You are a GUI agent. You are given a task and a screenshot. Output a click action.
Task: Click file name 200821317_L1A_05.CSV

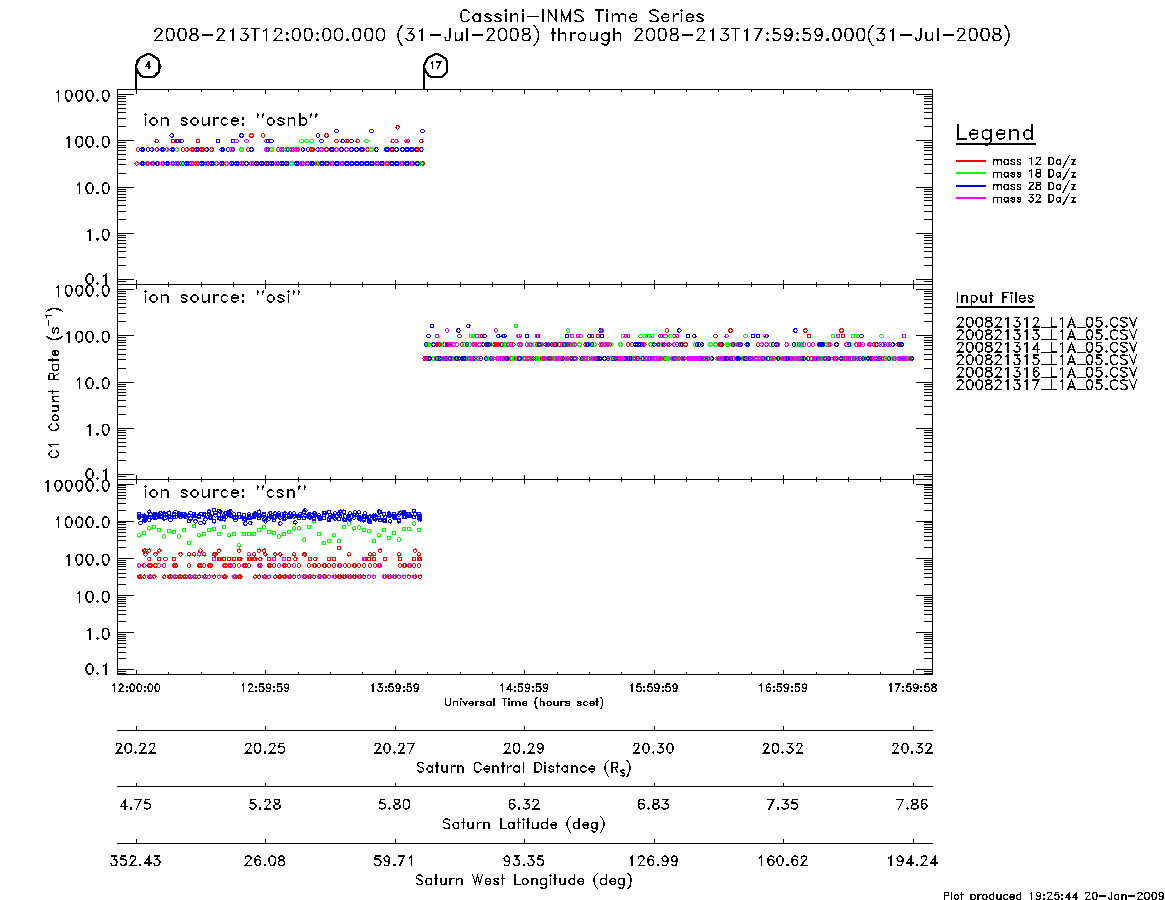1046,385
